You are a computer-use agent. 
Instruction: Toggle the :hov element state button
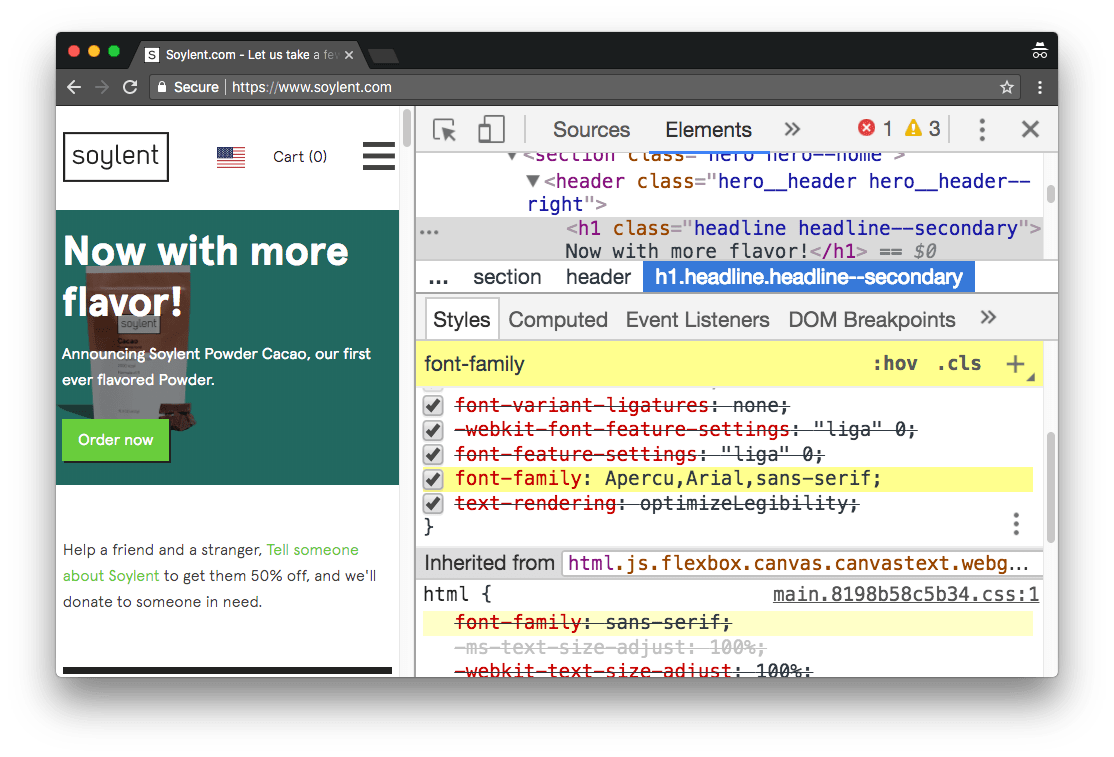(x=895, y=364)
